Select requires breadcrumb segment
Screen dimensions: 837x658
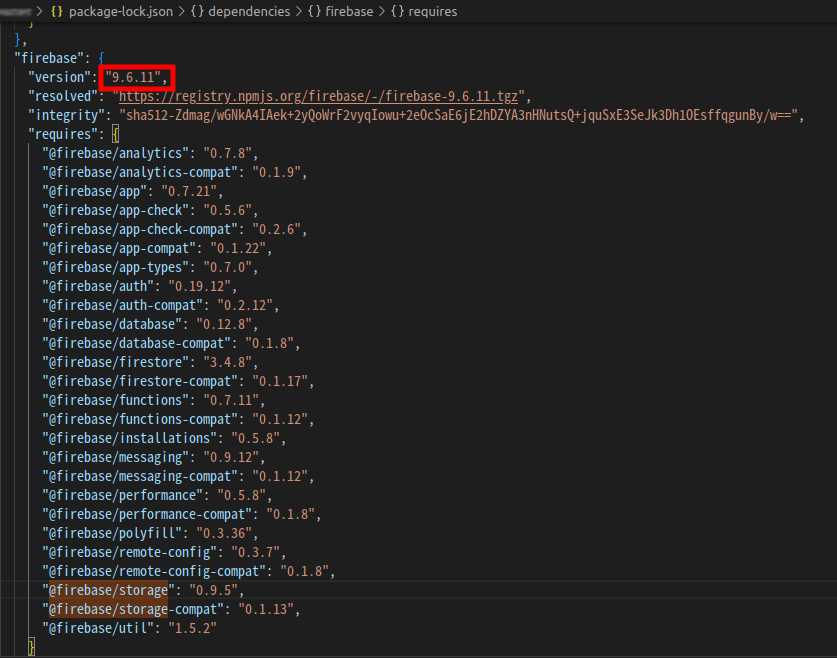pos(432,11)
